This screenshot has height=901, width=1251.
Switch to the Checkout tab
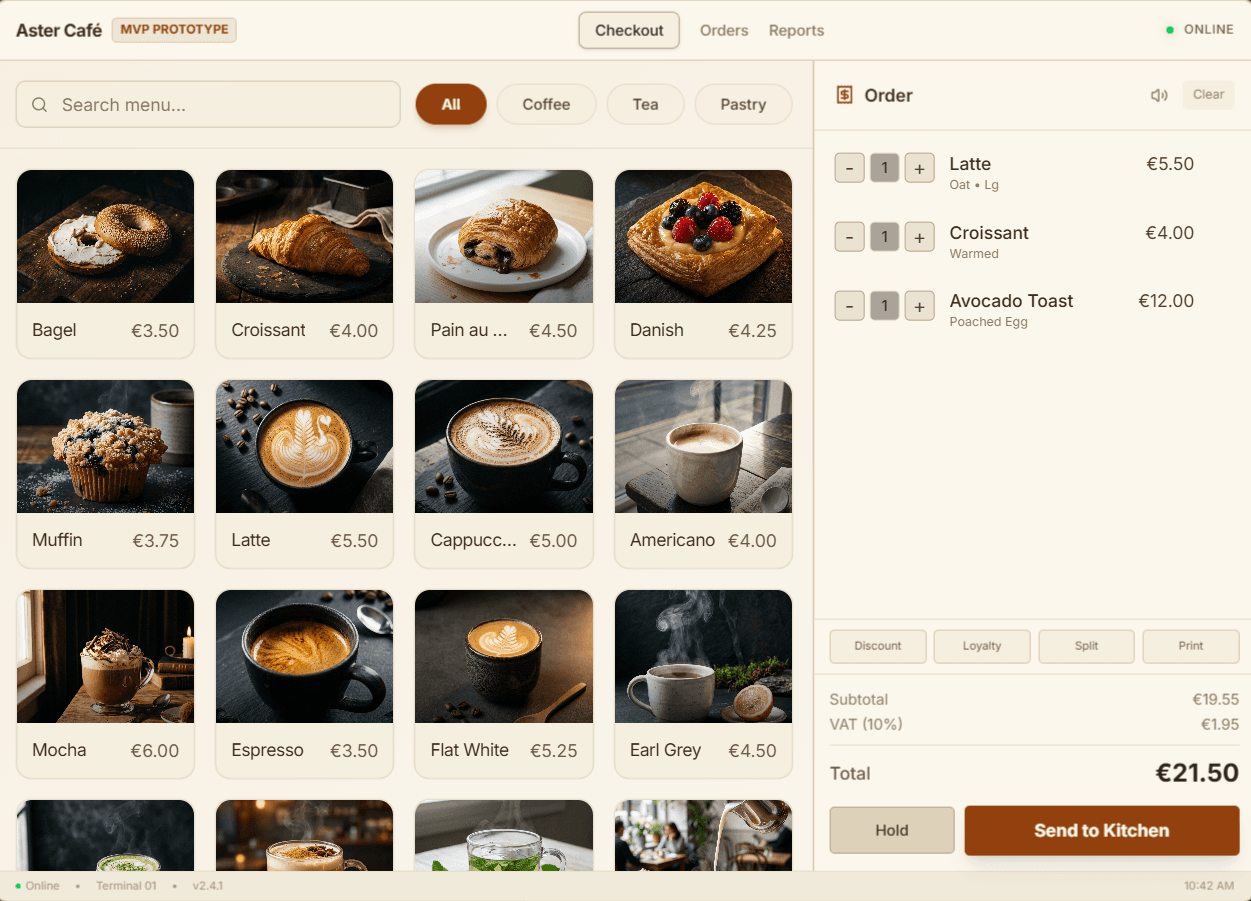point(629,30)
